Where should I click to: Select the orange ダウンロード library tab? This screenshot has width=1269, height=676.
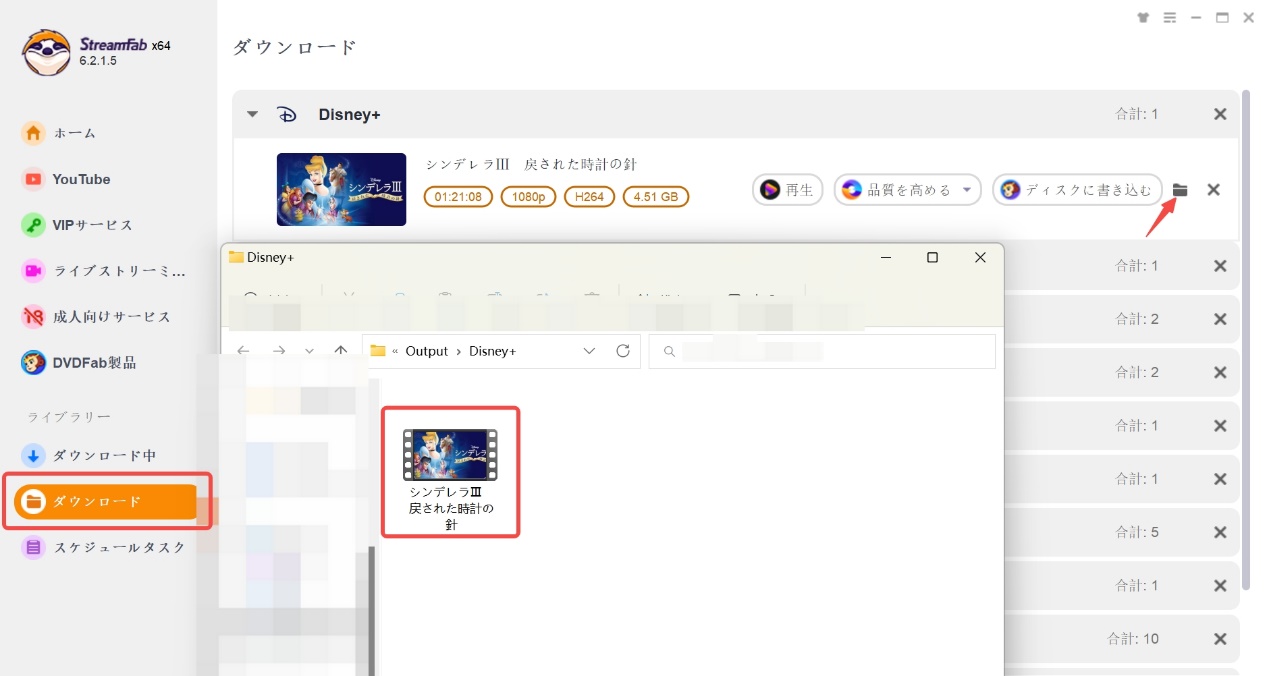(x=106, y=502)
